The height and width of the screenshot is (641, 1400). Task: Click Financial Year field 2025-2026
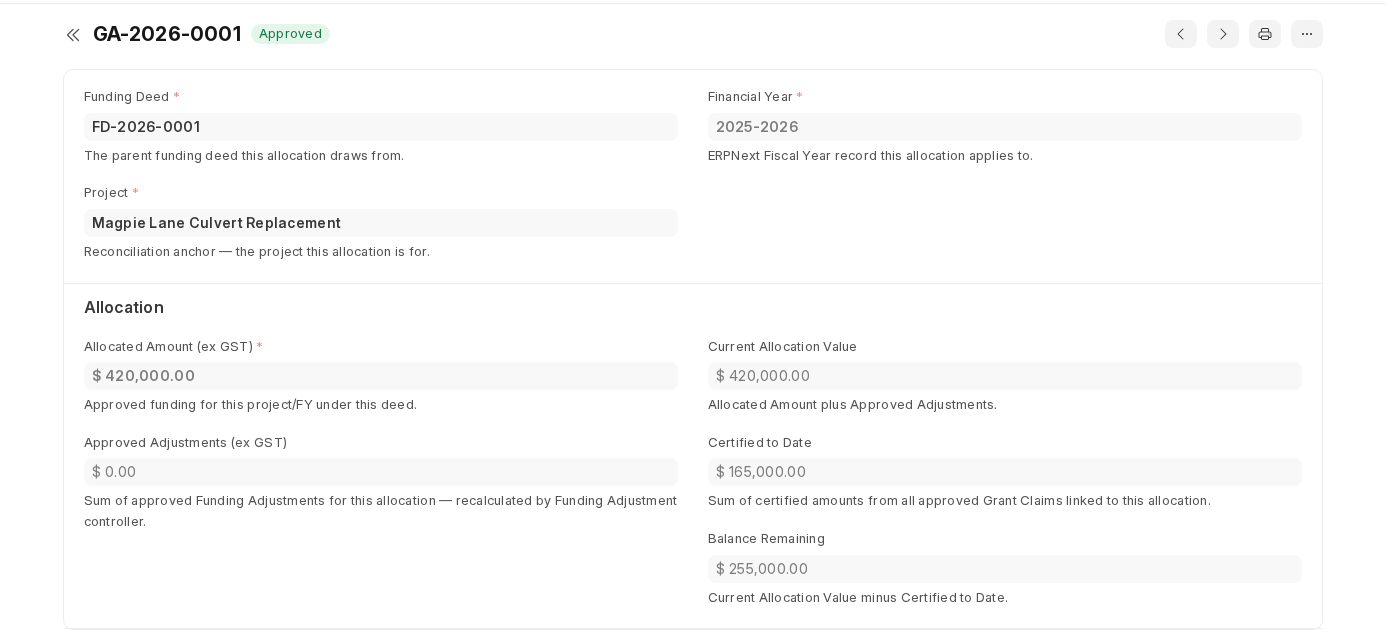click(x=1005, y=127)
